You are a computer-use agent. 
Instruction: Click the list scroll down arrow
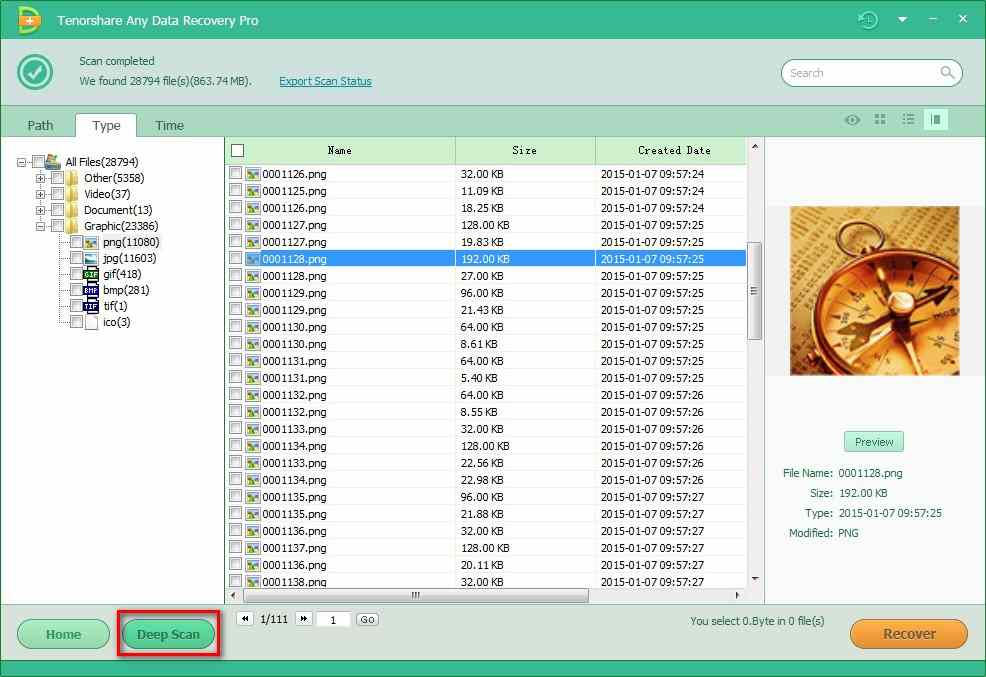tap(755, 578)
